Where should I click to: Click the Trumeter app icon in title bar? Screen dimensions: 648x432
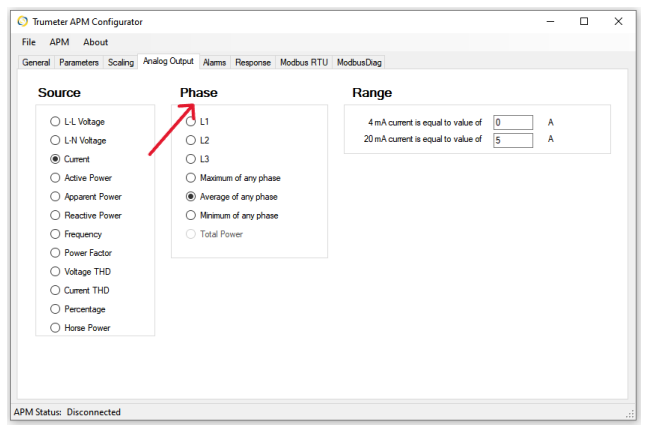click(x=23, y=21)
